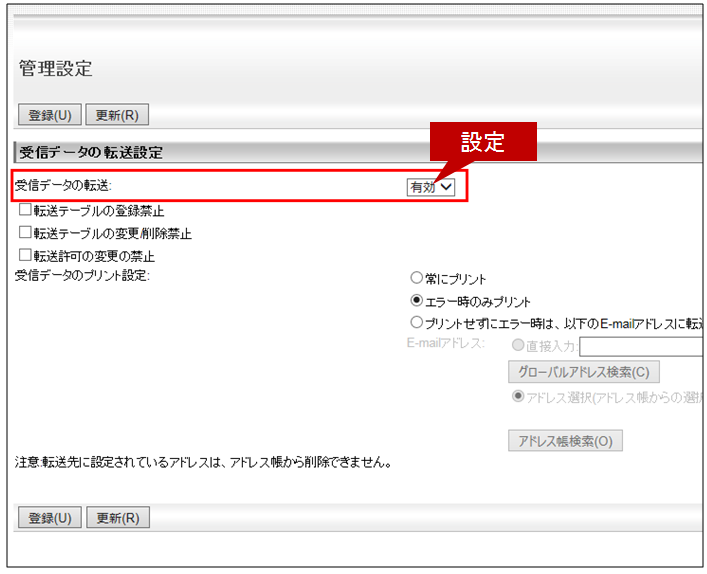707x574 pixels.
Task: Toggle the 転送テーブルの変更/削除禁止 checkbox
Action: pos(26,233)
